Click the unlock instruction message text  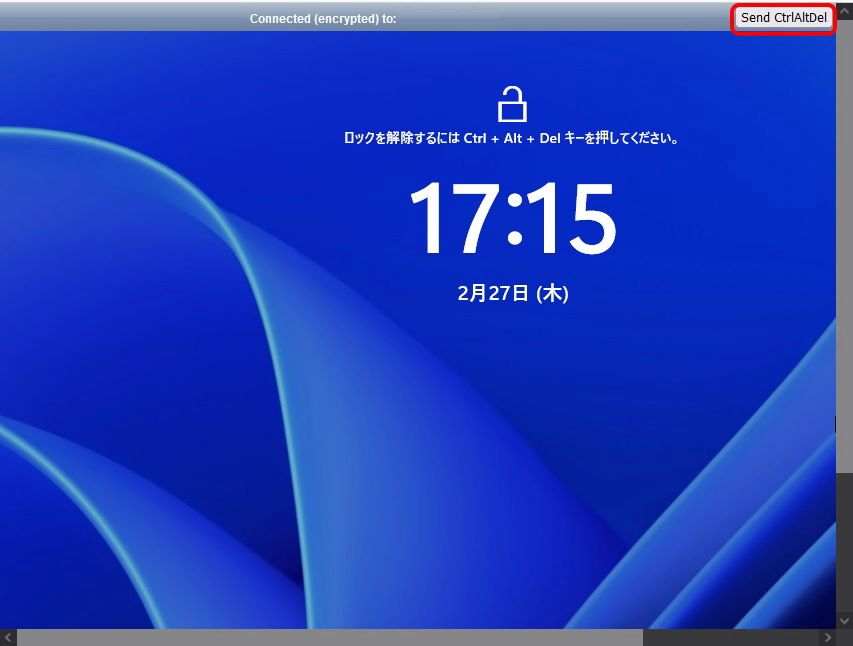coord(513,139)
